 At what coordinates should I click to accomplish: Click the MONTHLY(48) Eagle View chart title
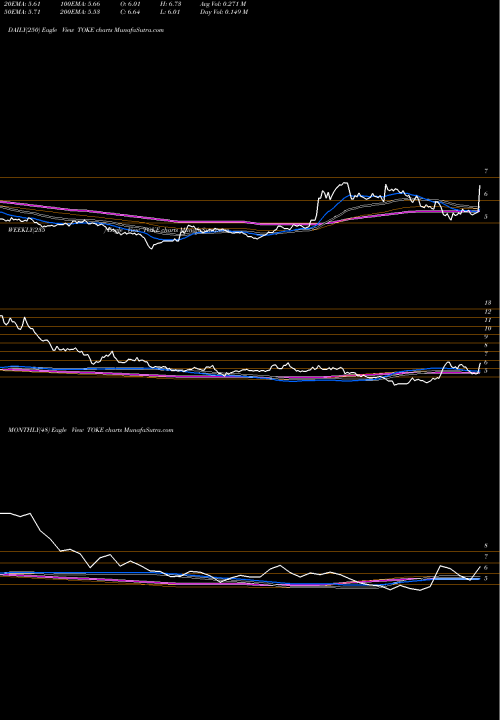point(90,430)
